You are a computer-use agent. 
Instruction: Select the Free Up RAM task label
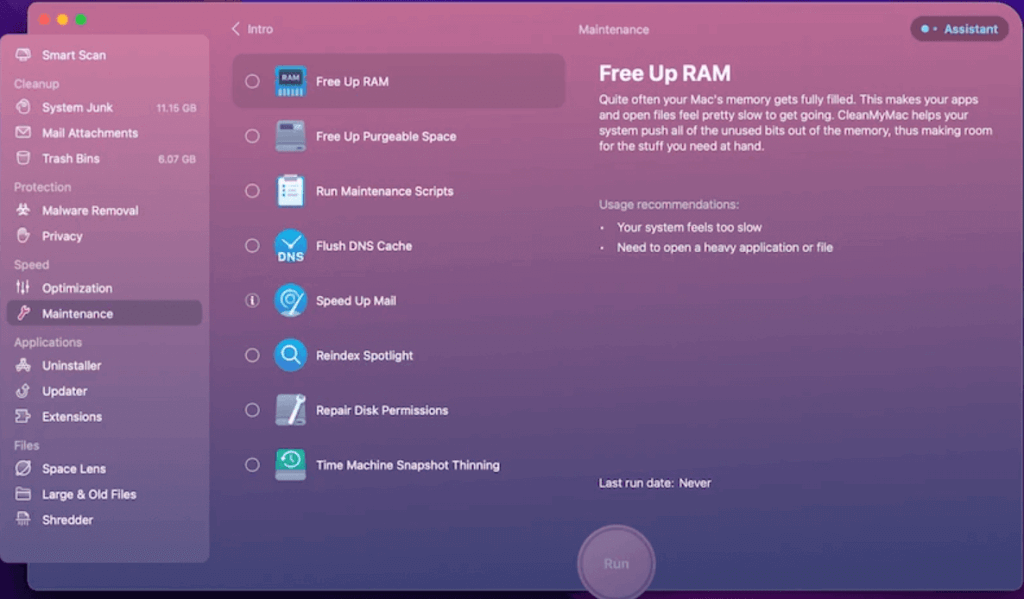coord(352,81)
